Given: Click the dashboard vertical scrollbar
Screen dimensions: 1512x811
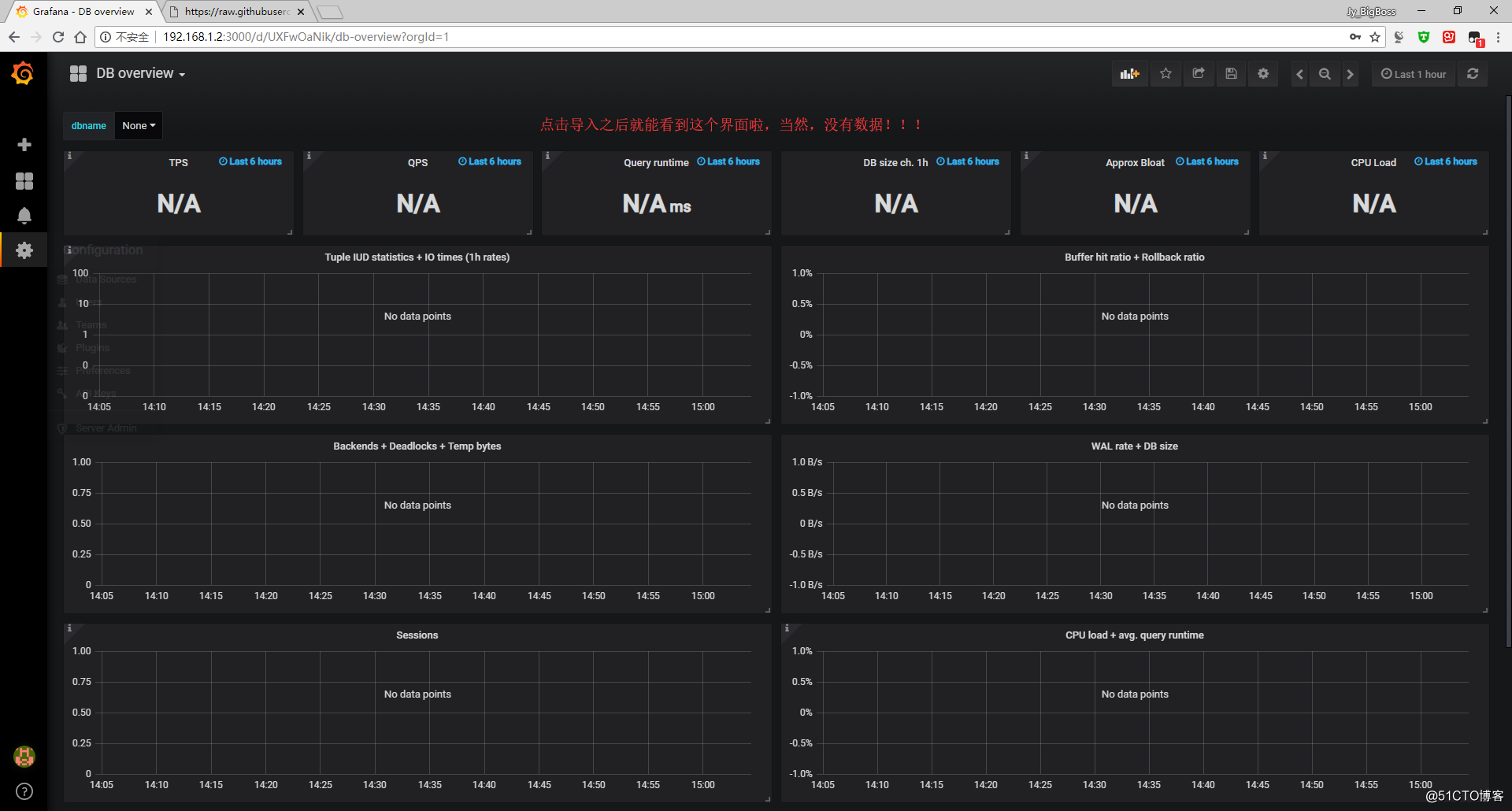Looking at the screenshot, I should 1507,370.
